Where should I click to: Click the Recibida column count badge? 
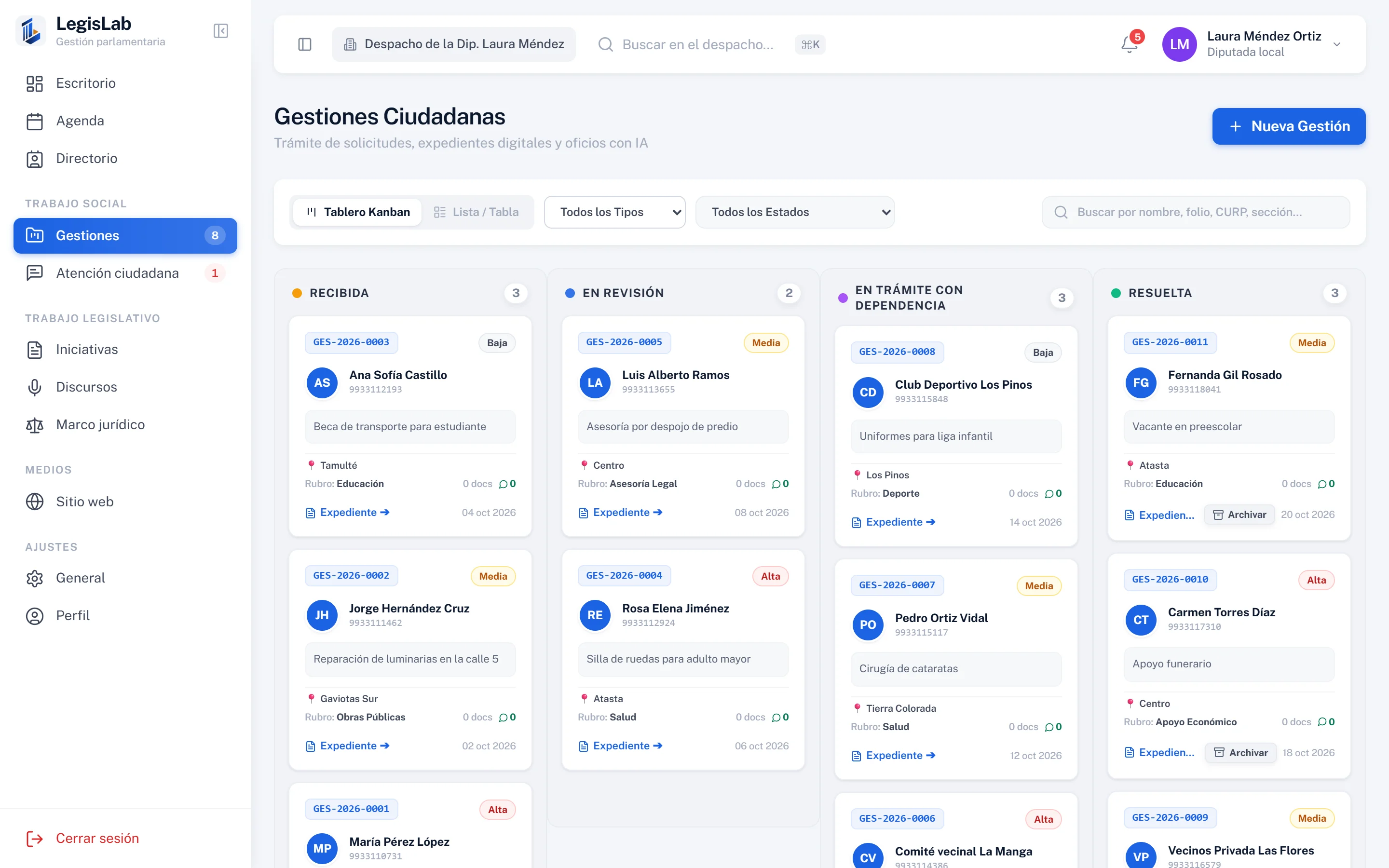516,293
